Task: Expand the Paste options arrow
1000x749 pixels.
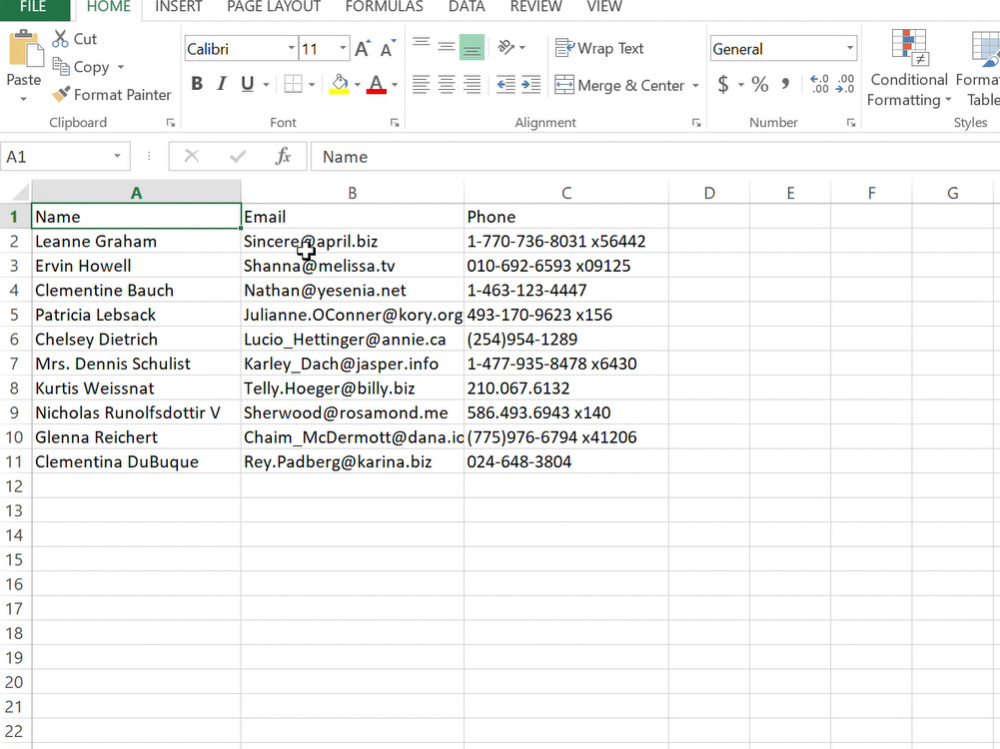Action: [x=24, y=99]
